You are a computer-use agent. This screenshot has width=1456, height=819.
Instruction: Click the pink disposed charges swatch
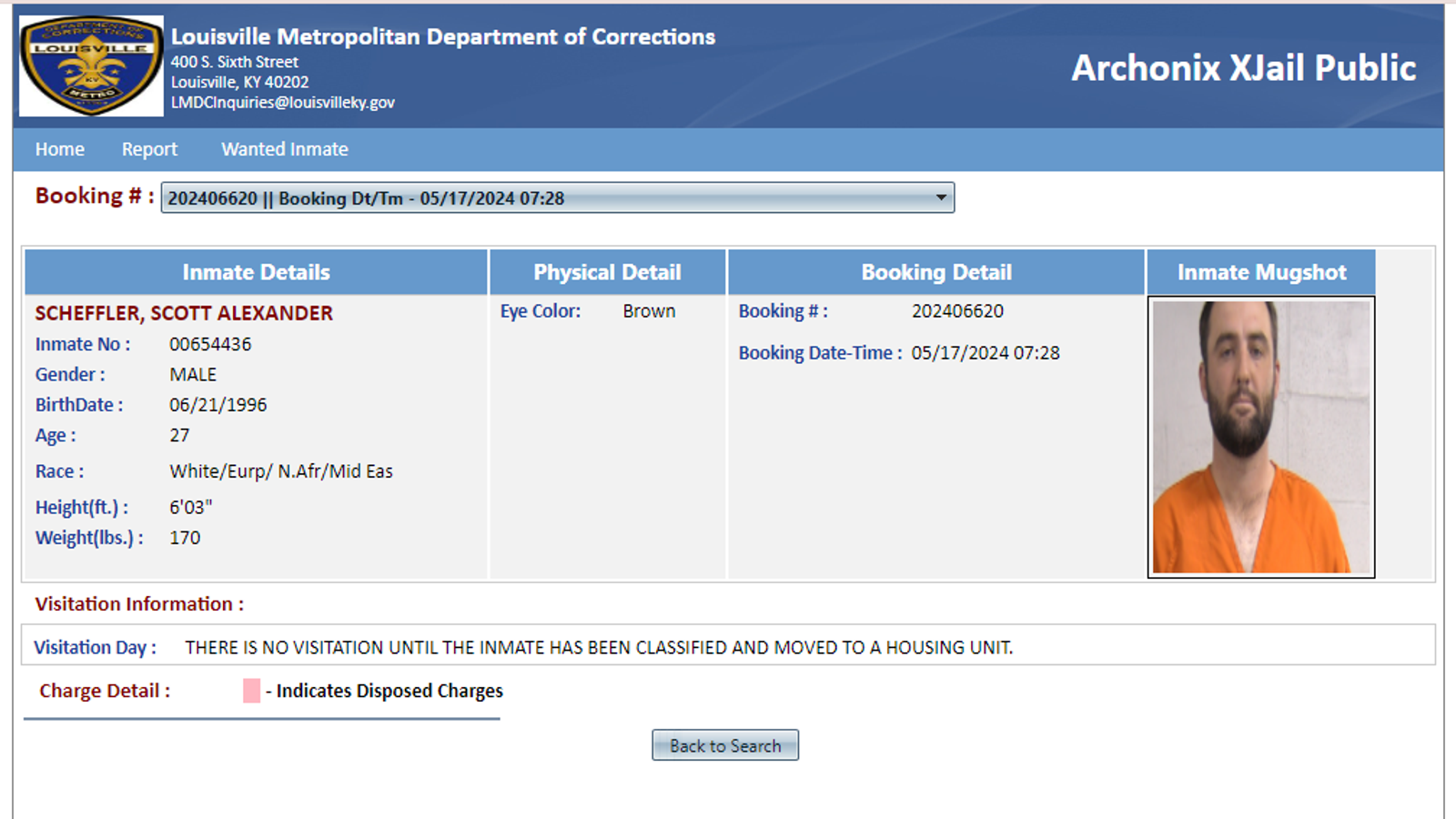point(252,691)
